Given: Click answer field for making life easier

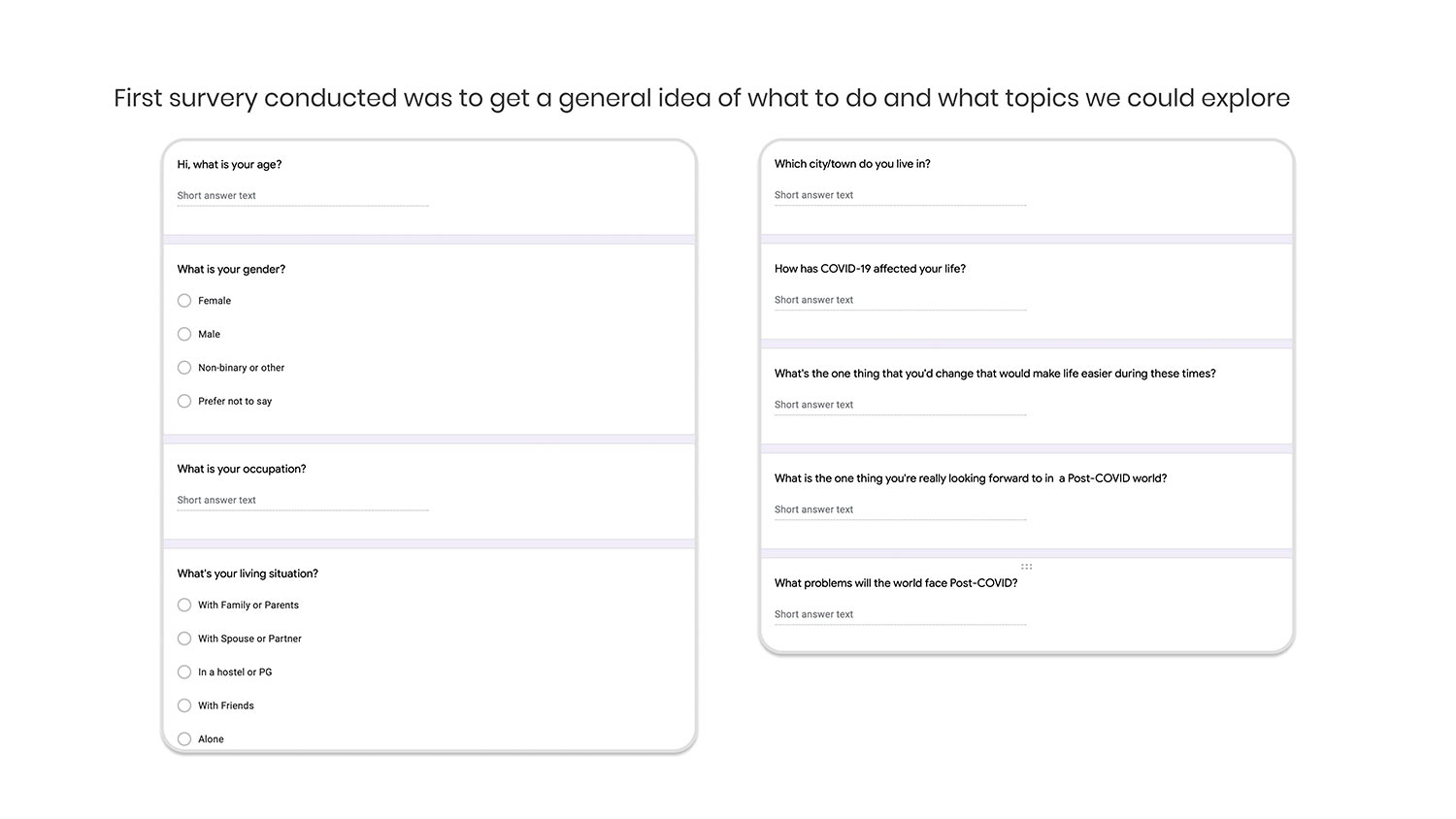Looking at the screenshot, I should tap(899, 406).
